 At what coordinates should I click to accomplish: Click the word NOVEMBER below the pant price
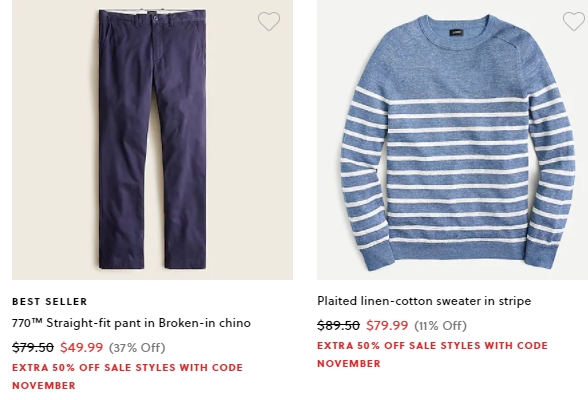coord(44,386)
